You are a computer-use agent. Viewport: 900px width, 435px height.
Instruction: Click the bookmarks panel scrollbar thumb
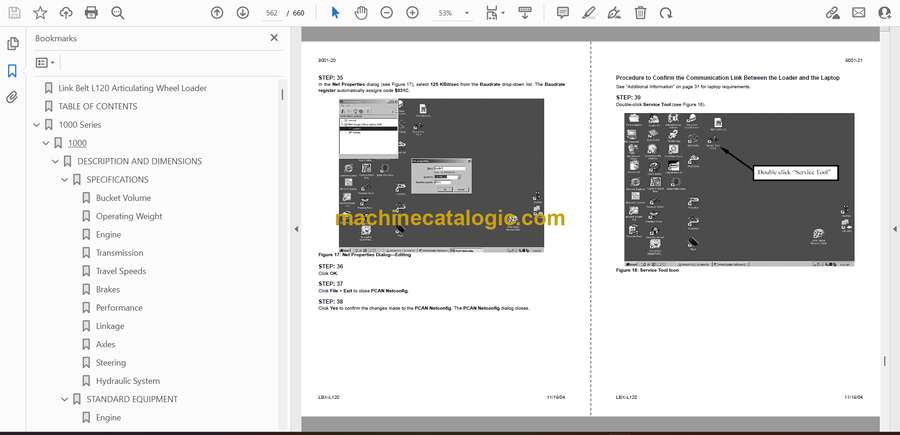(x=282, y=95)
